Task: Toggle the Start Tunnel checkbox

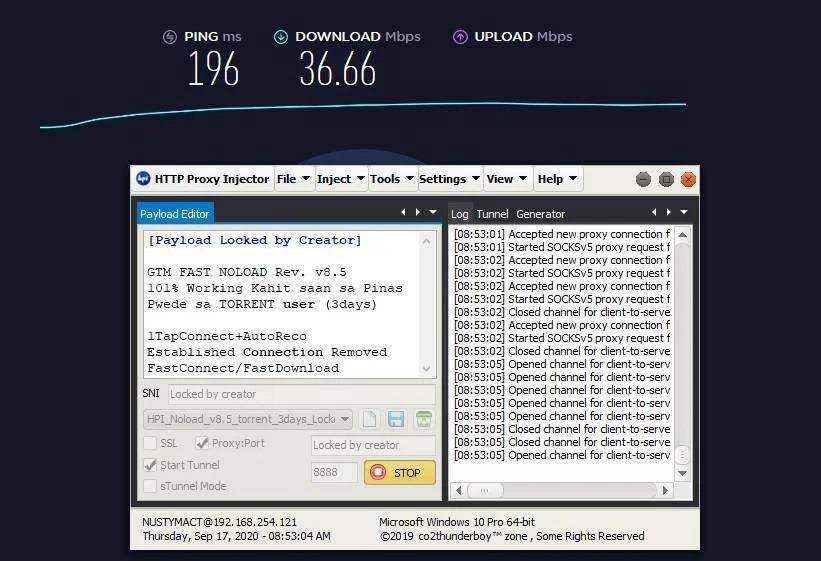Action: (x=150, y=465)
